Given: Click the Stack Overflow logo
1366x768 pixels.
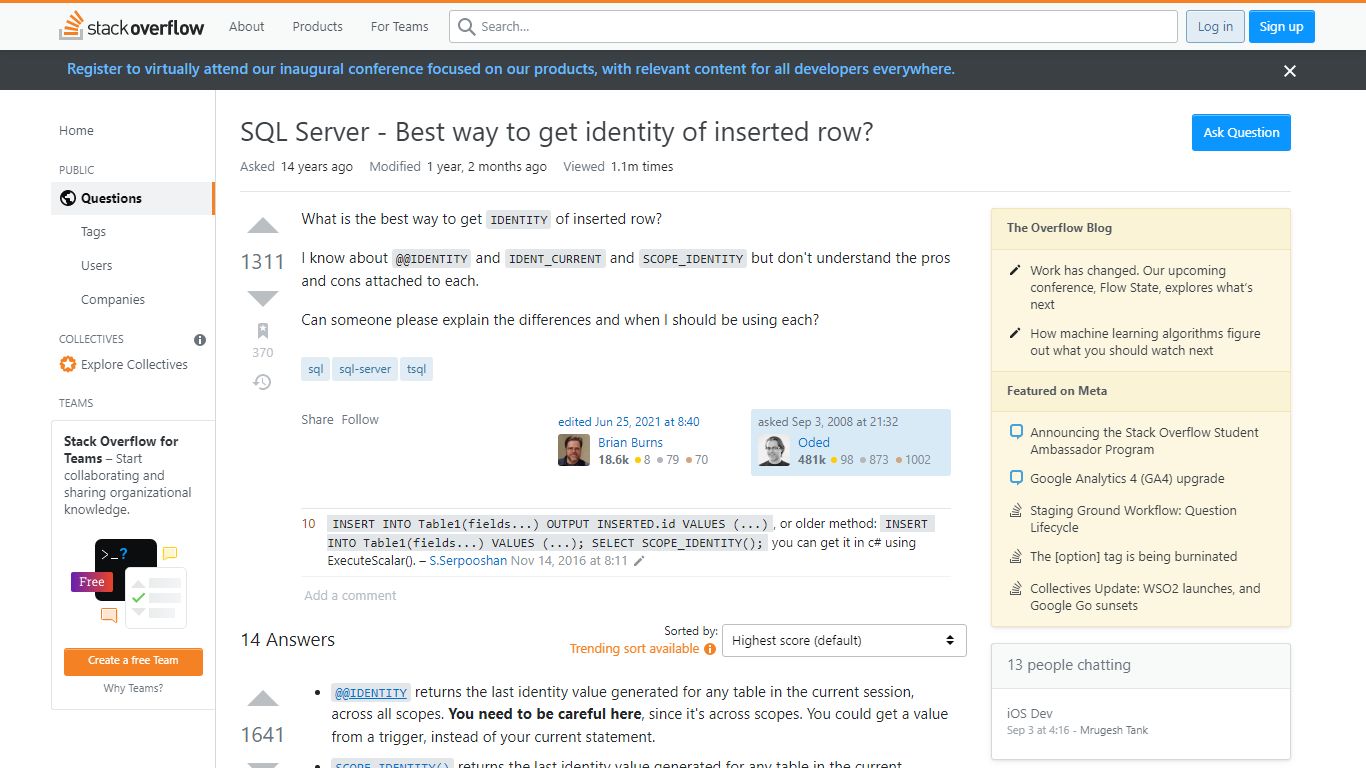Looking at the screenshot, I should coord(132,26).
